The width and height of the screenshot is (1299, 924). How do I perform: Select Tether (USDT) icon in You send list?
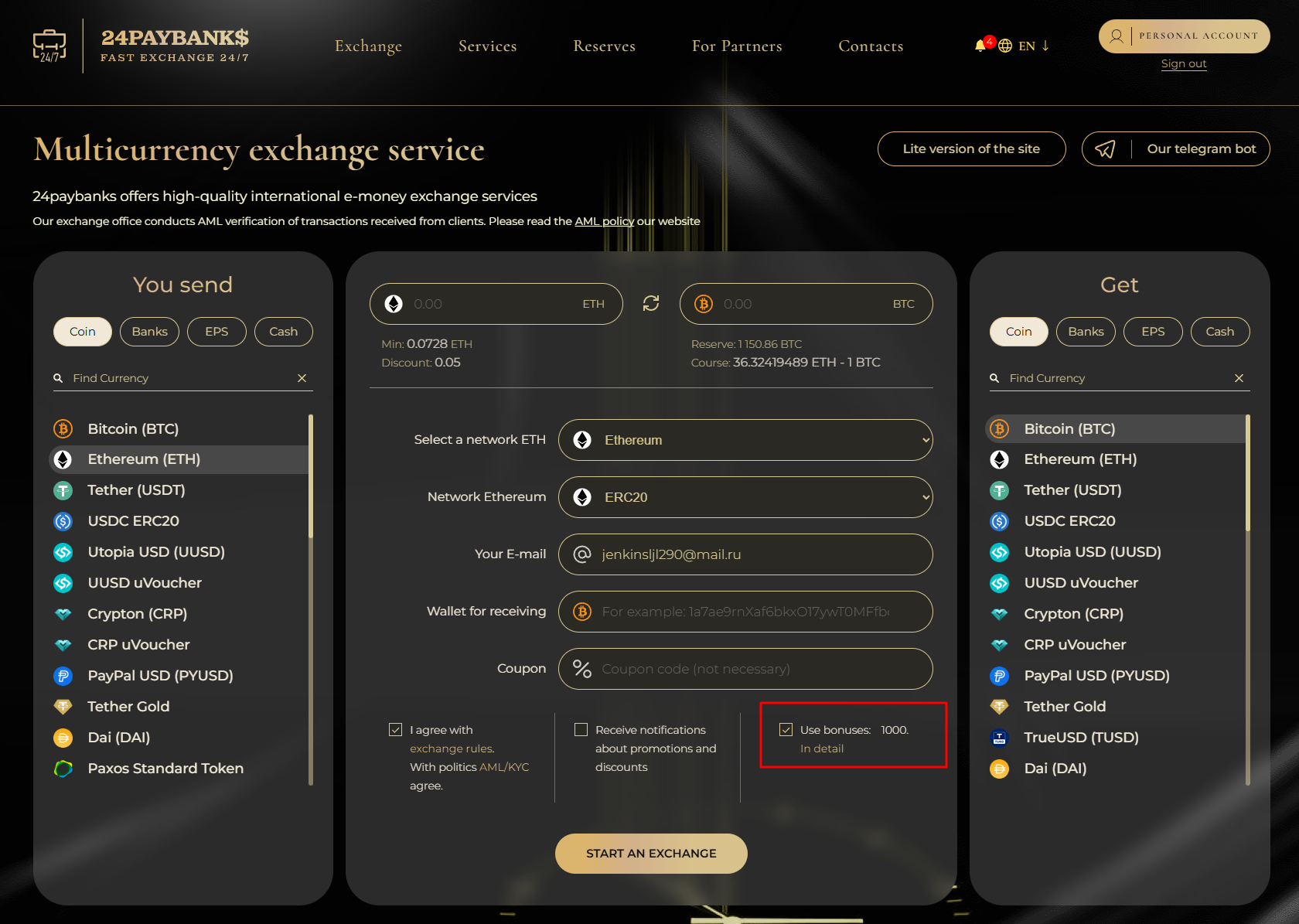click(63, 490)
